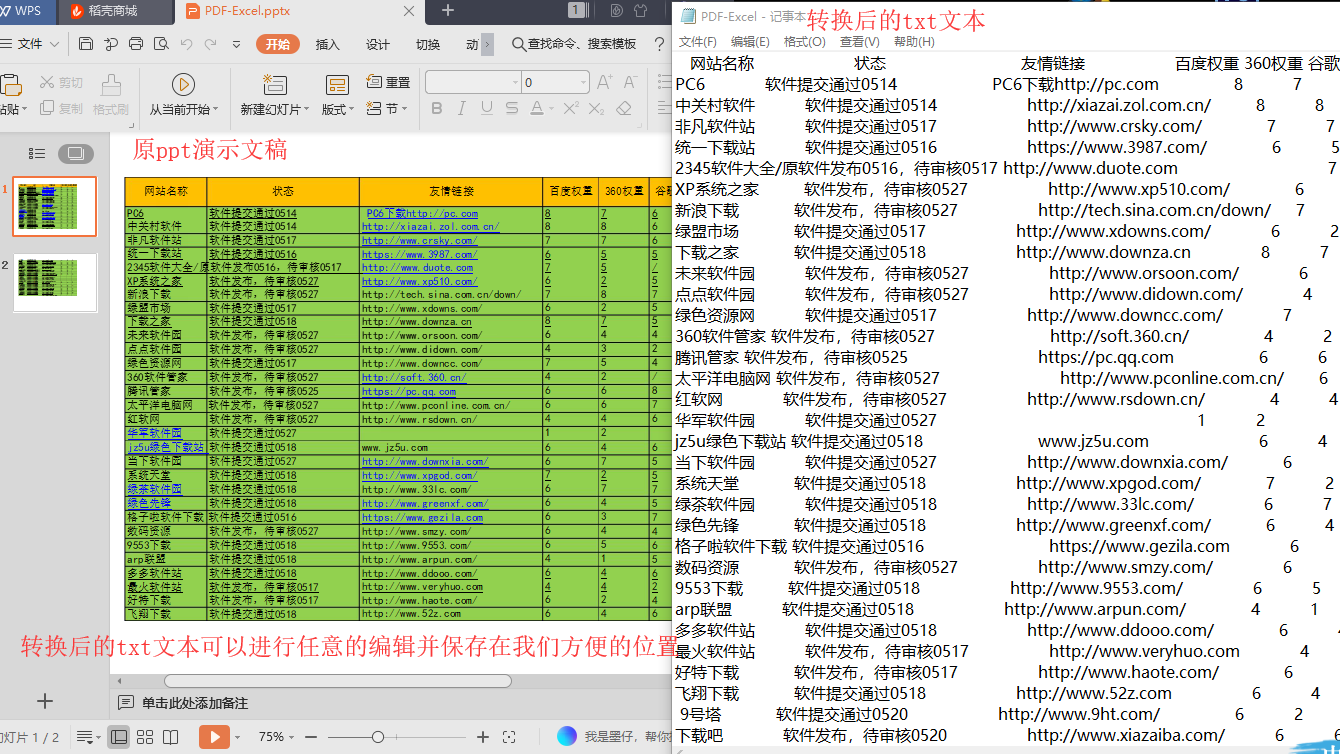Toggle Italic formatting
Screen dimensions: 1340x754
(x=461, y=108)
